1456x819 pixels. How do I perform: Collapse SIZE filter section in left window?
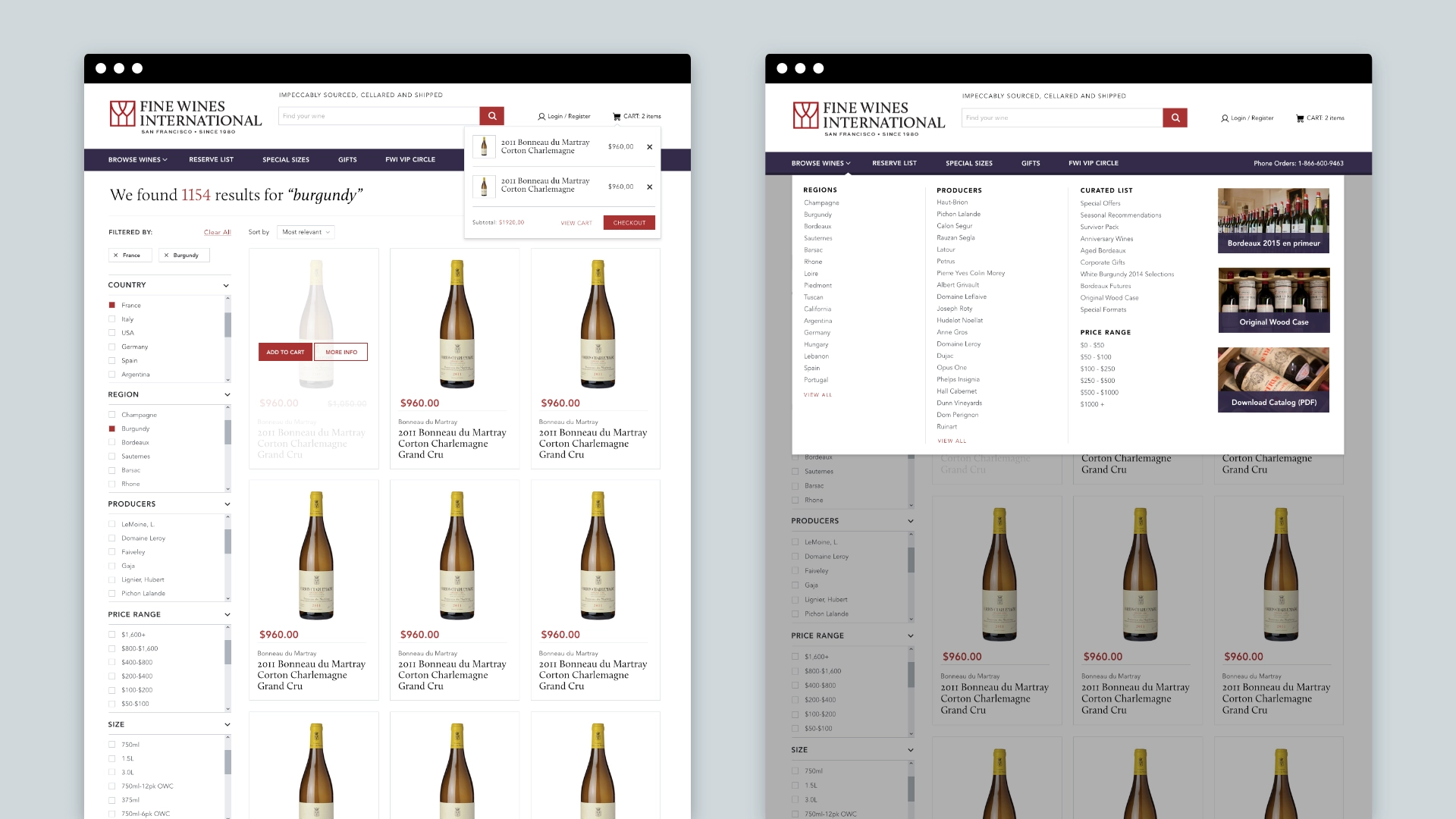click(x=226, y=725)
